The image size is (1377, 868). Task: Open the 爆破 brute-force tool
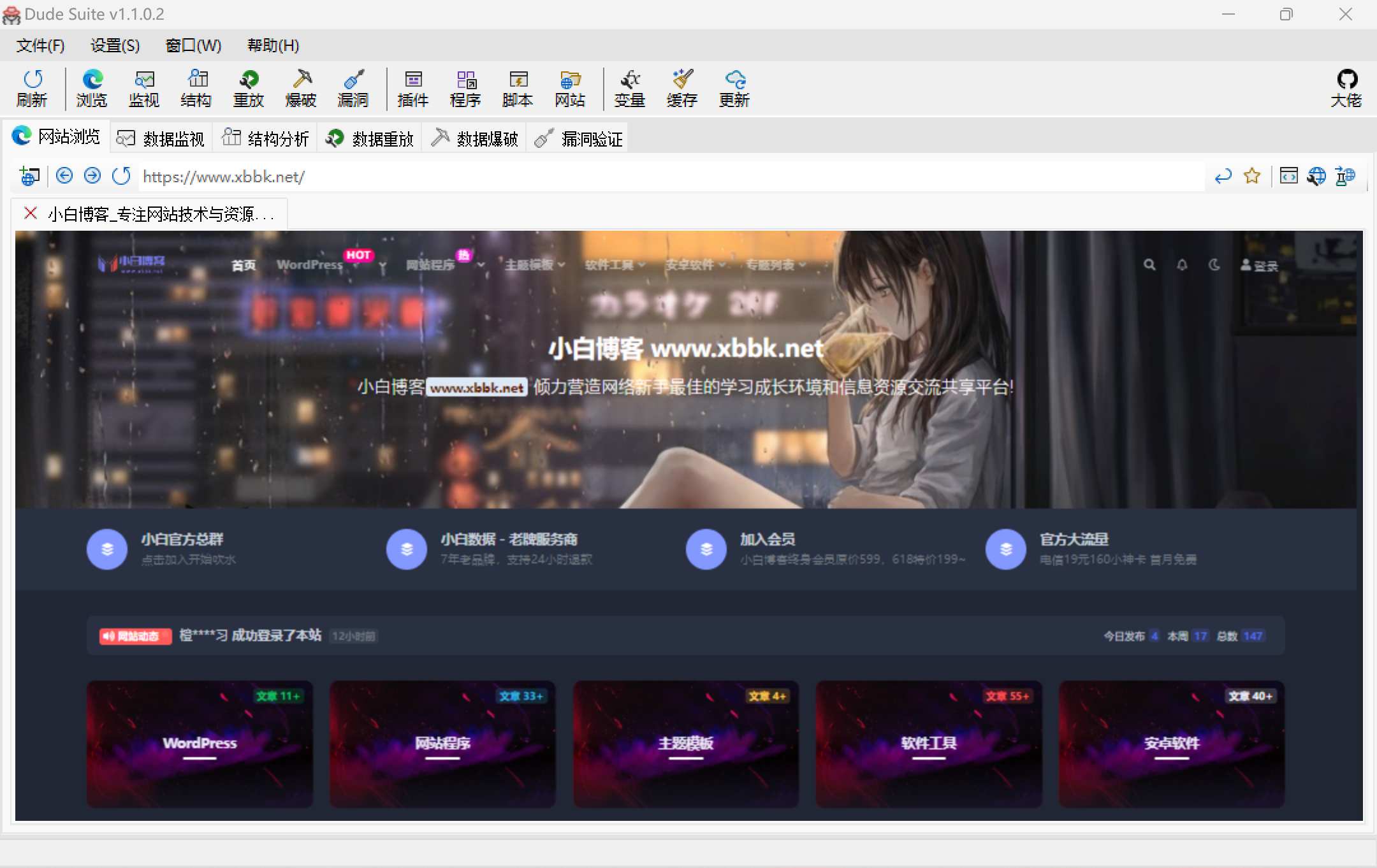301,89
